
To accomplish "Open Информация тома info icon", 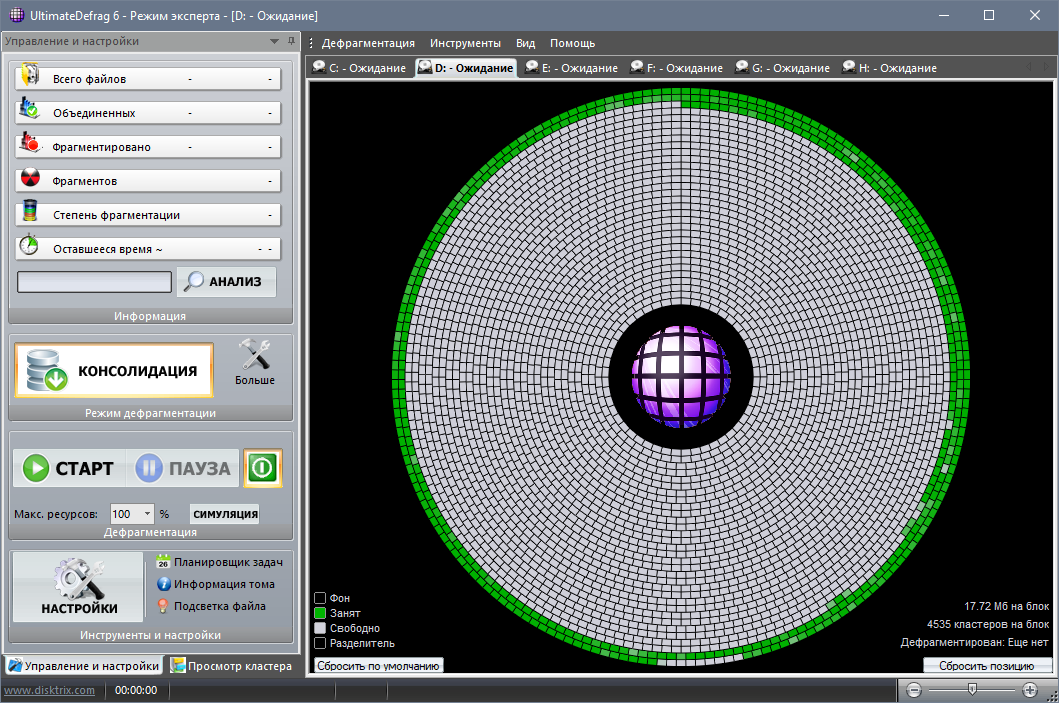I will [163, 584].
